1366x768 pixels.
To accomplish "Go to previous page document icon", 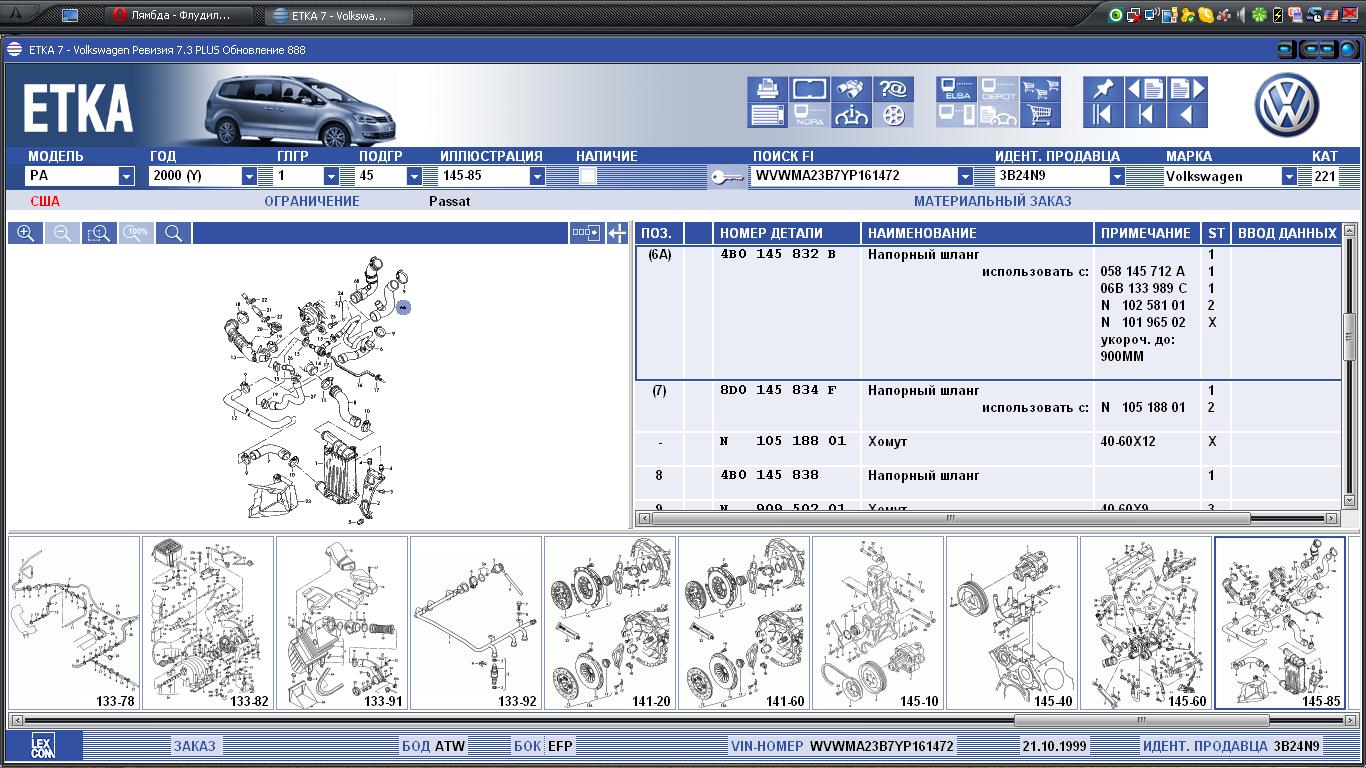I will tap(1145, 89).
